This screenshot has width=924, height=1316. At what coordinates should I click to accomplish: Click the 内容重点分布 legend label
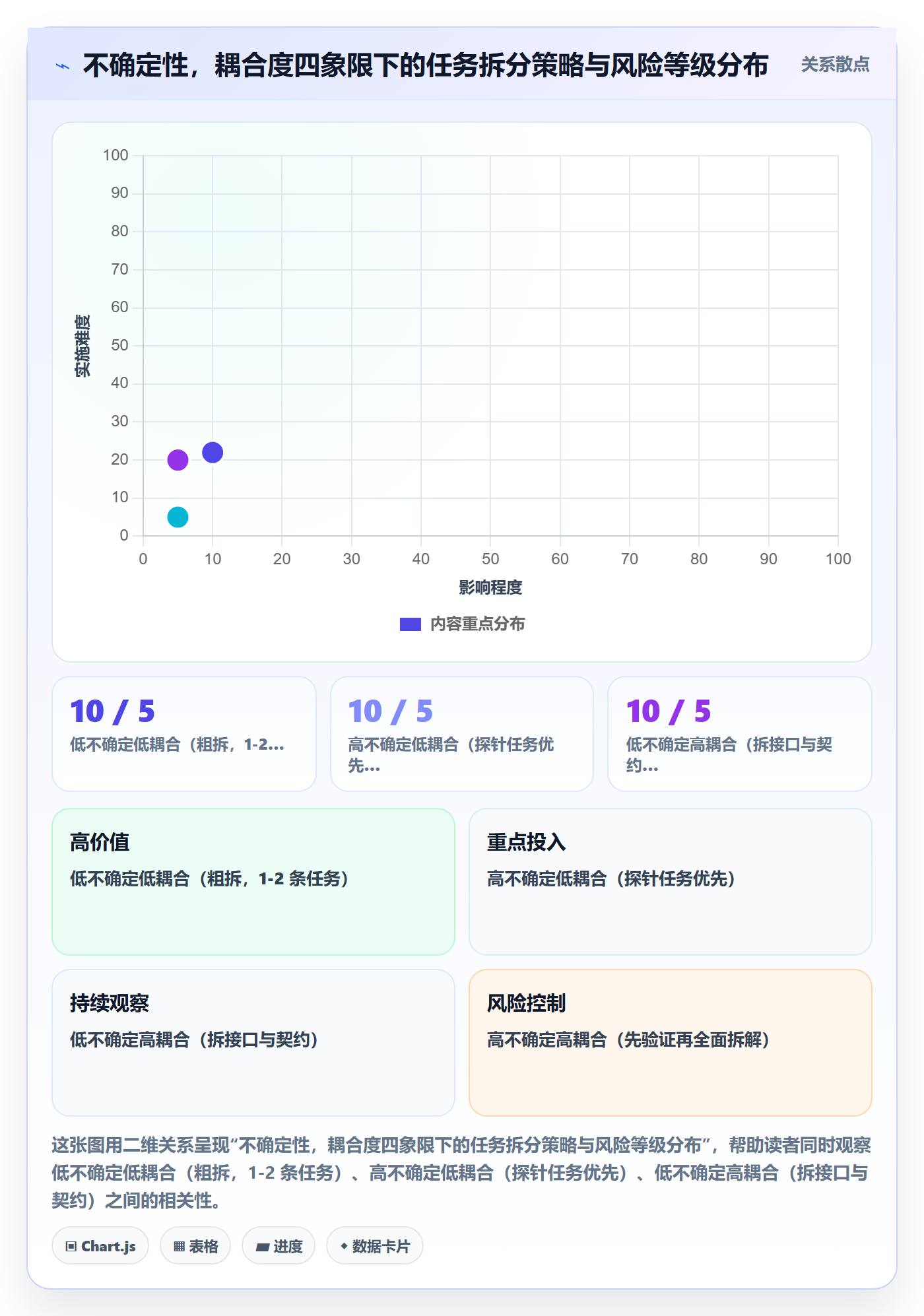tap(477, 624)
